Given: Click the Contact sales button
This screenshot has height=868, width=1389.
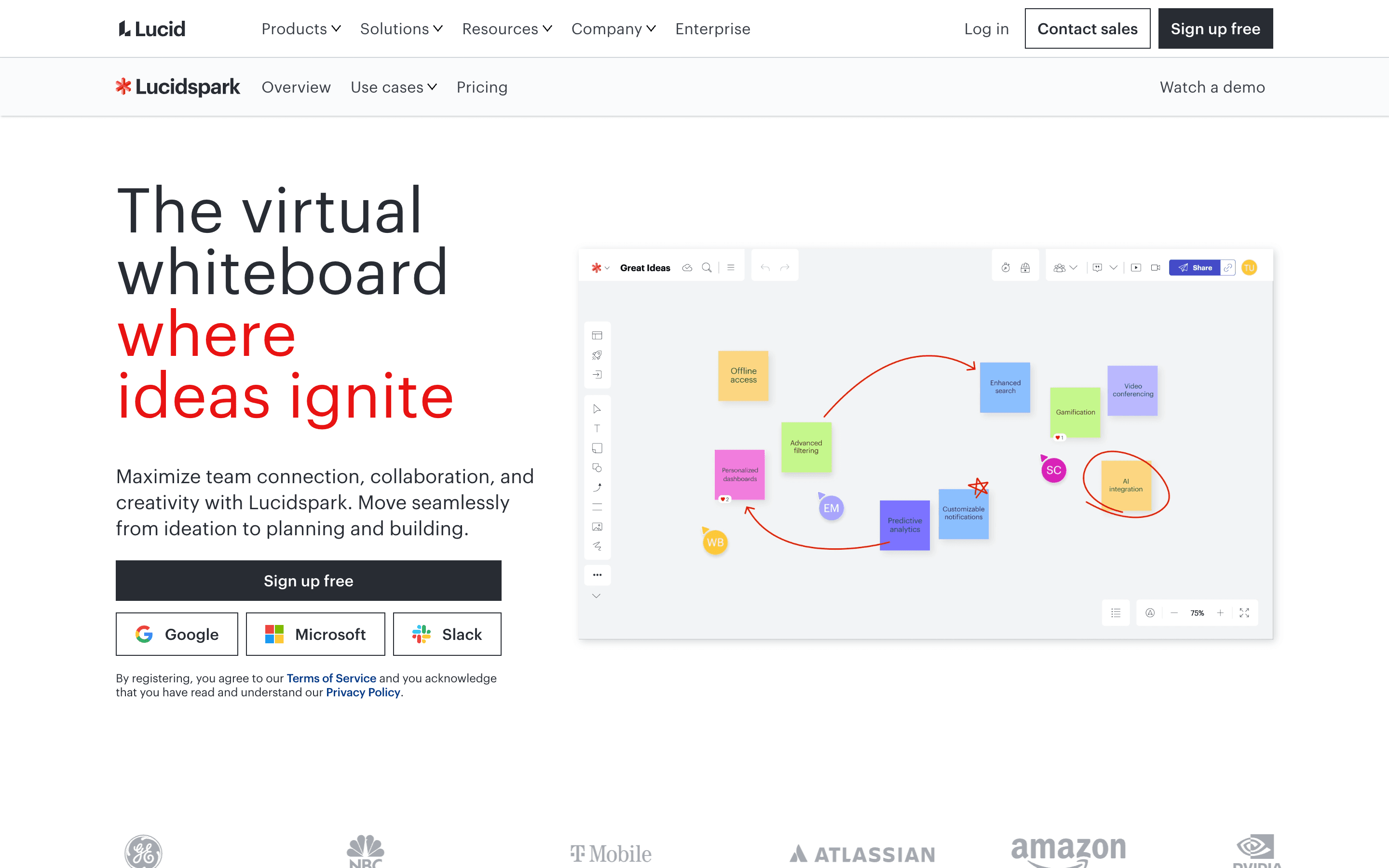Looking at the screenshot, I should coord(1087,29).
